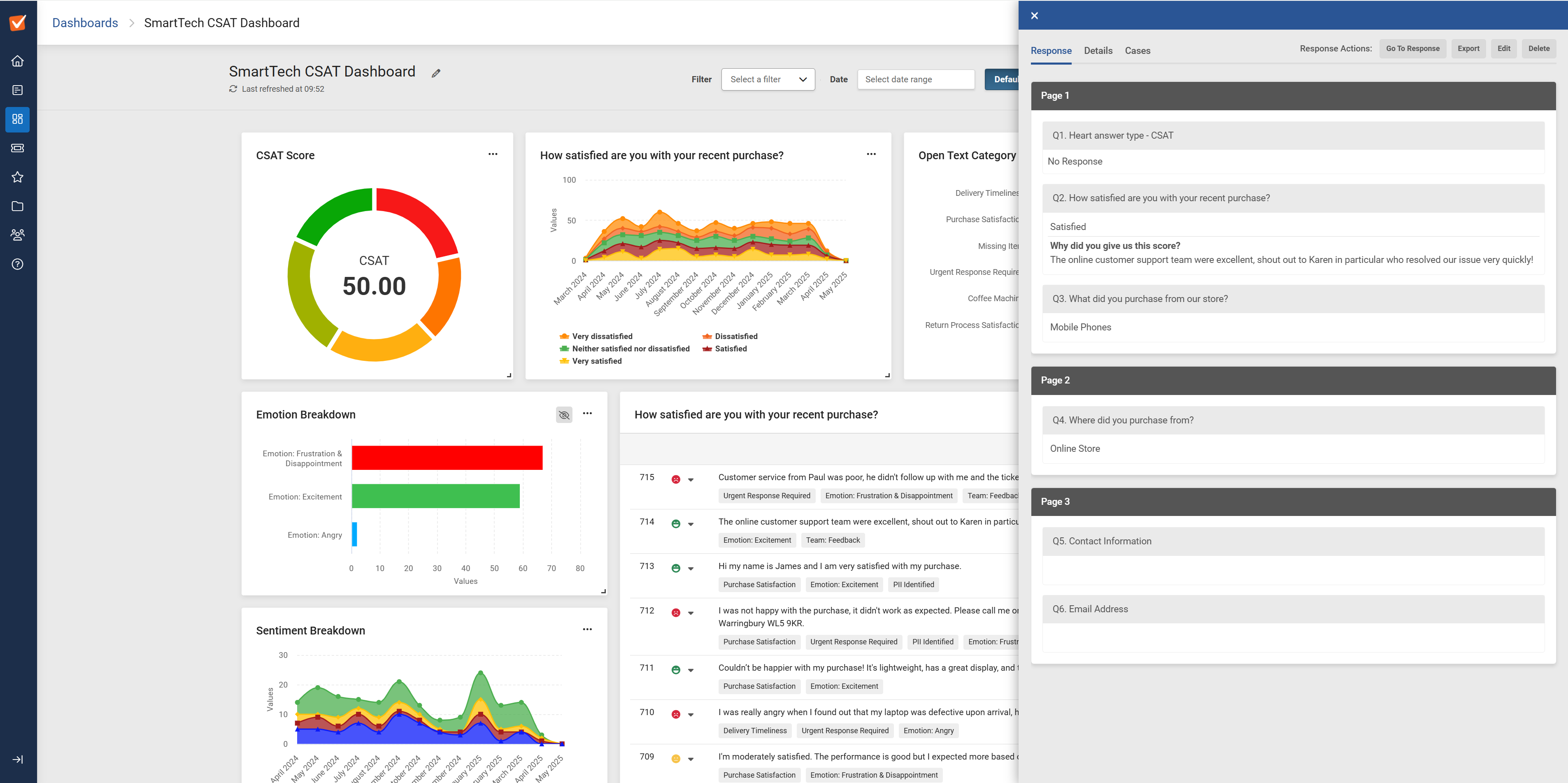Toggle Very dissatisfied legend series
This screenshot has width=1568, height=783.
pyautogui.click(x=596, y=337)
